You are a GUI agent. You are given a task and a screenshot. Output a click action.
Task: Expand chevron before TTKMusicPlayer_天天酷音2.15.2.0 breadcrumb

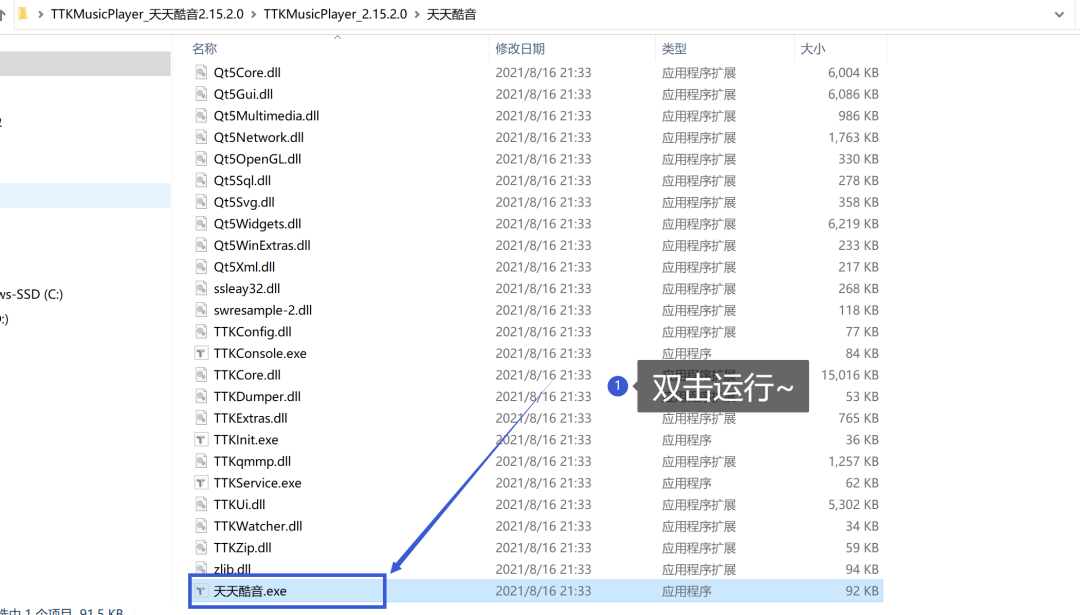click(41, 14)
